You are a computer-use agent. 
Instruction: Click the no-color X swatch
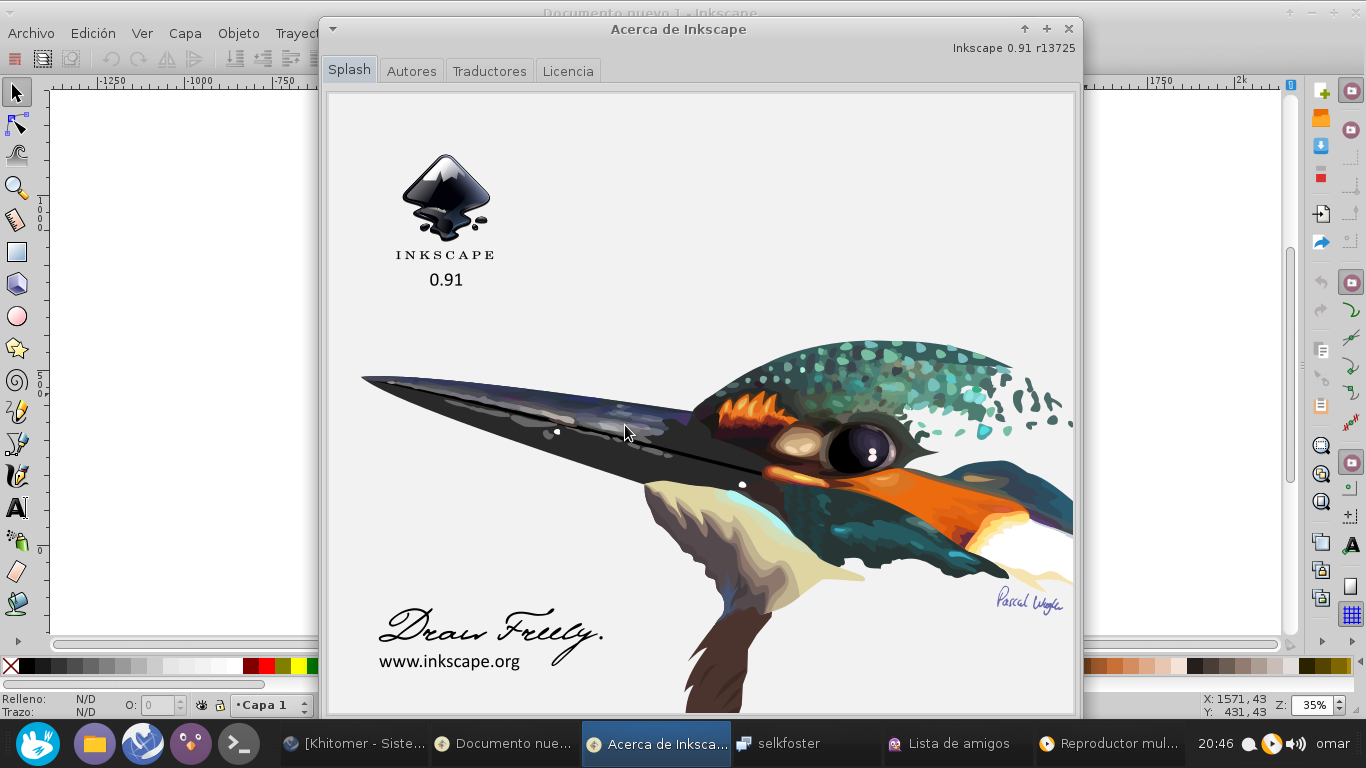(10, 666)
